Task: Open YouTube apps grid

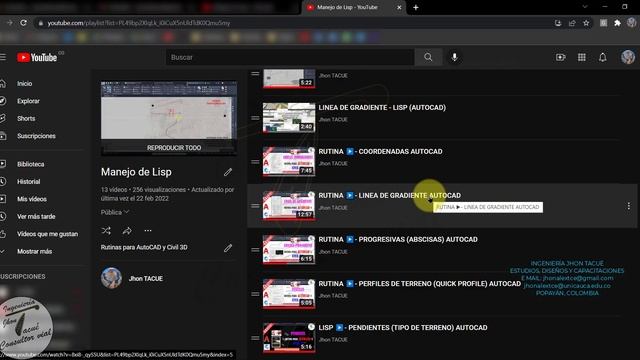Action: (582, 57)
